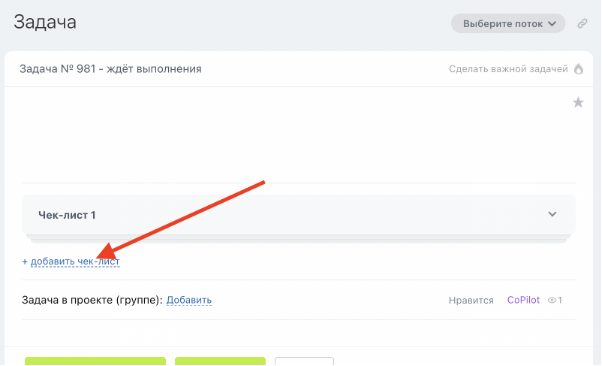Copy task link via chain icon
This screenshot has width=602, height=366.
pos(582,23)
